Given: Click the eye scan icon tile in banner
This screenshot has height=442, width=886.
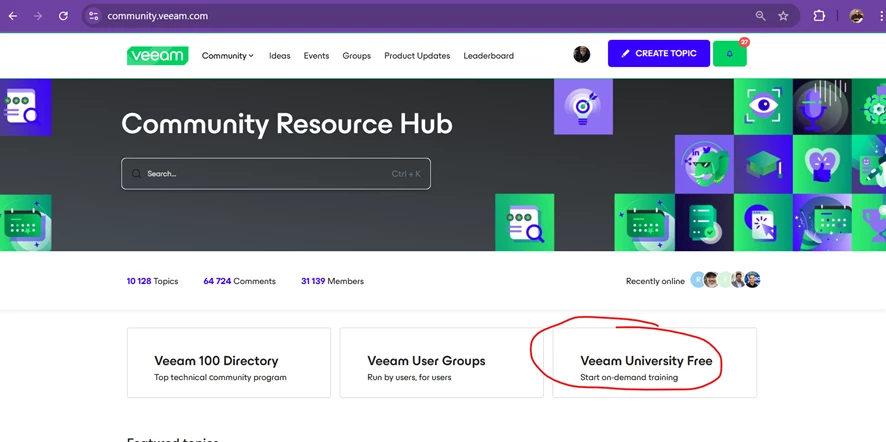Looking at the screenshot, I should pos(763,106).
